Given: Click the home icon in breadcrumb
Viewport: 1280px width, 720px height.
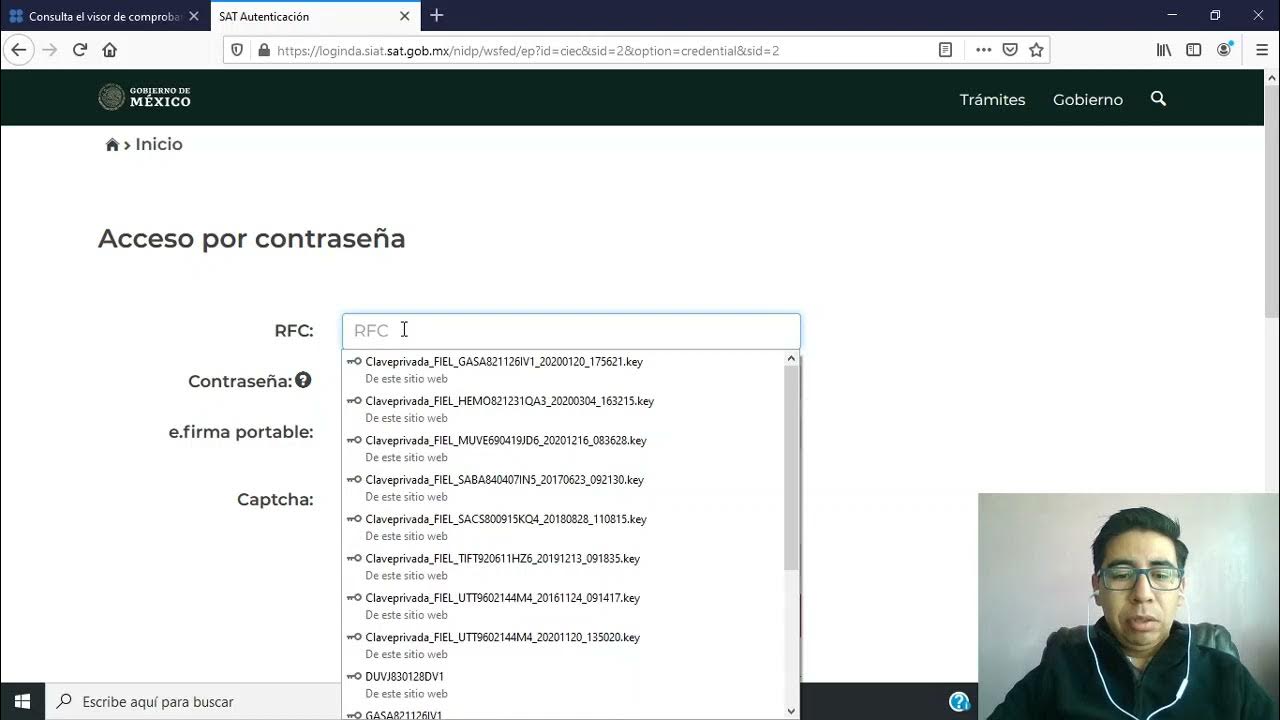Looking at the screenshot, I should (112, 145).
